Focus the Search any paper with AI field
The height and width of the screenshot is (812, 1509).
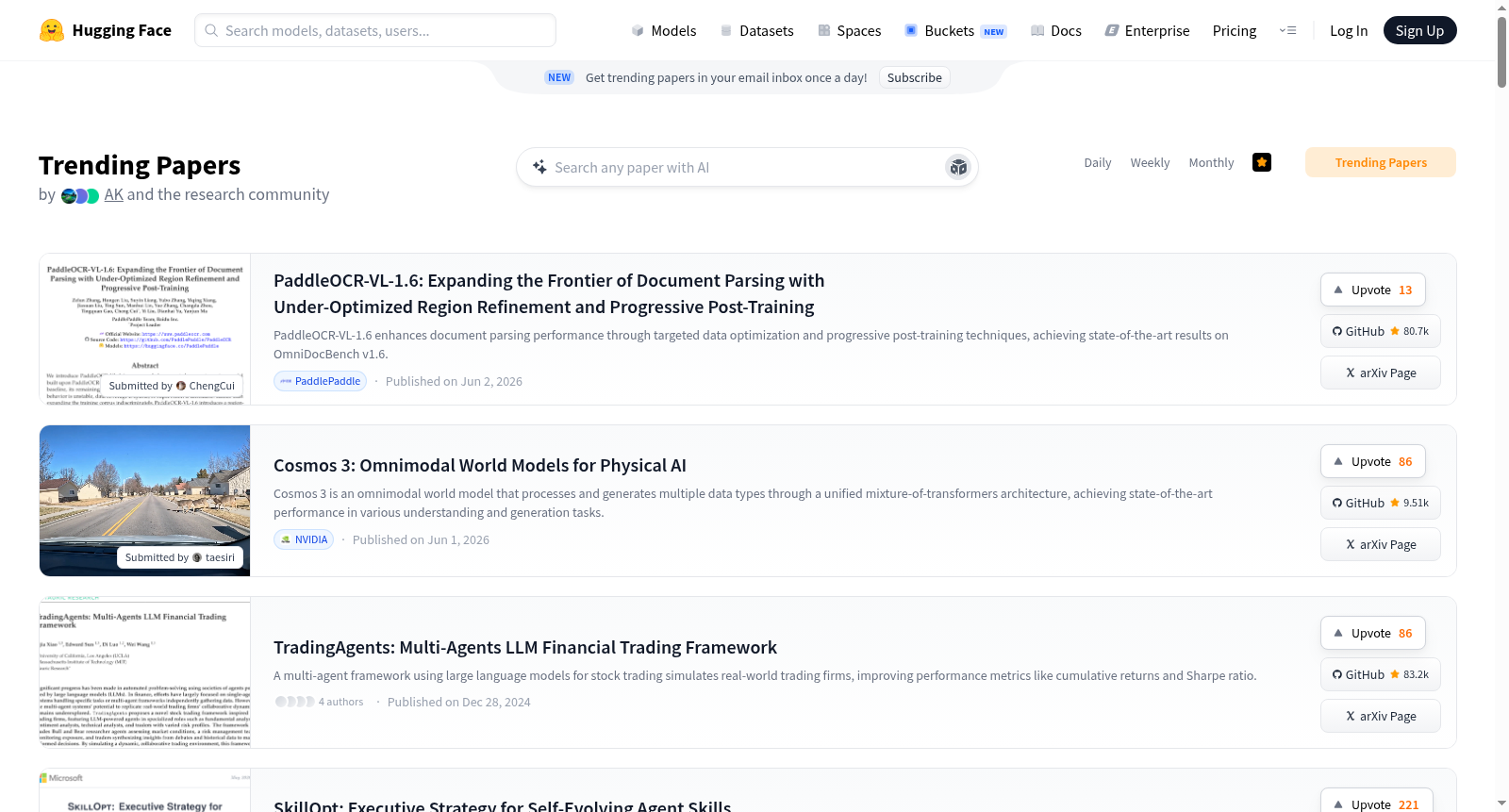tap(747, 167)
